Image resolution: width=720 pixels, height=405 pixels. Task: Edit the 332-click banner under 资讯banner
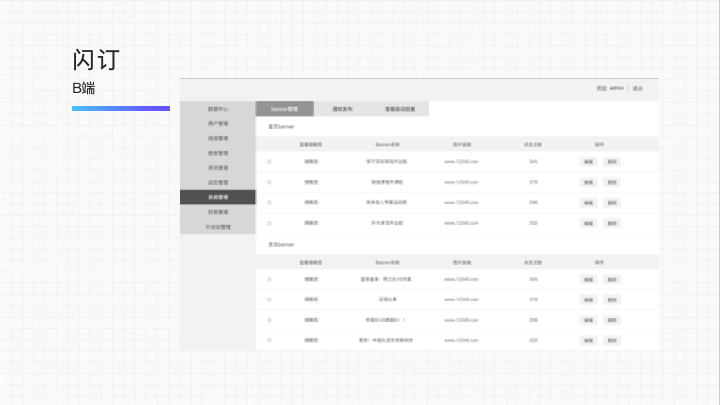(x=588, y=341)
